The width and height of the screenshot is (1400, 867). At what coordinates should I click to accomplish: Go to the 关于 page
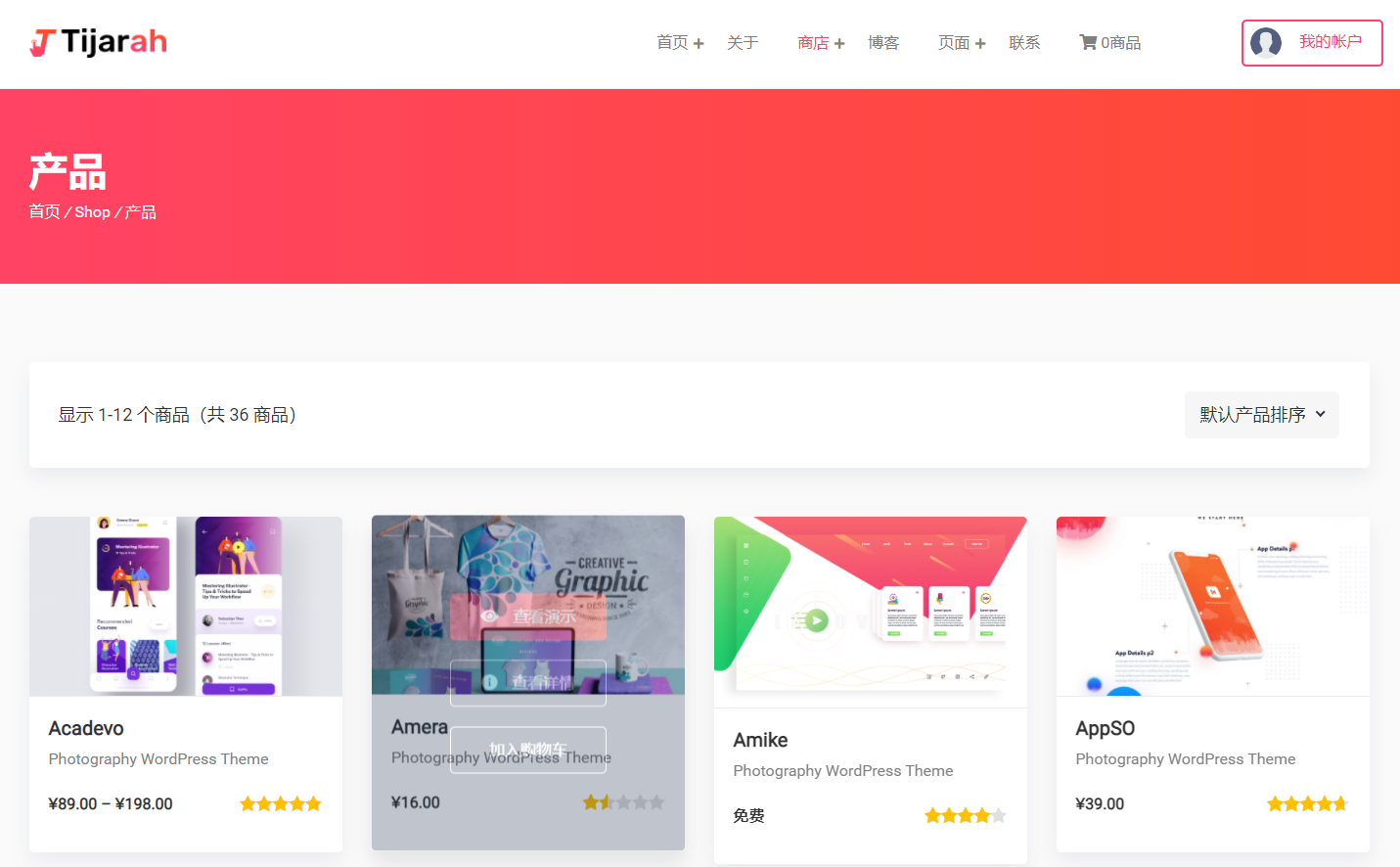pos(743,43)
